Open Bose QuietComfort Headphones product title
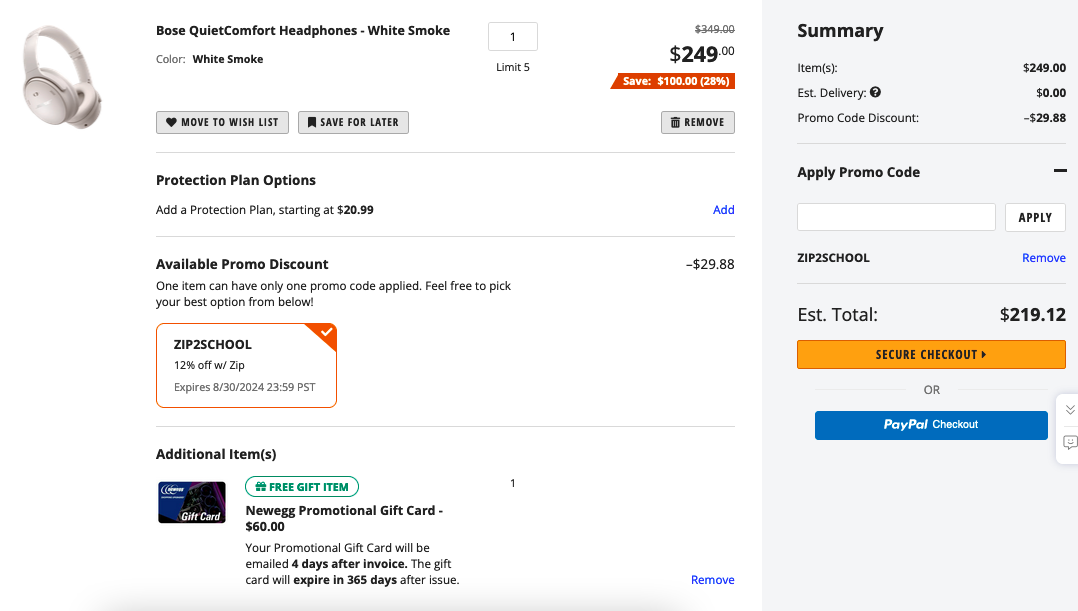Image resolution: width=1078 pixels, height=611 pixels. point(303,31)
